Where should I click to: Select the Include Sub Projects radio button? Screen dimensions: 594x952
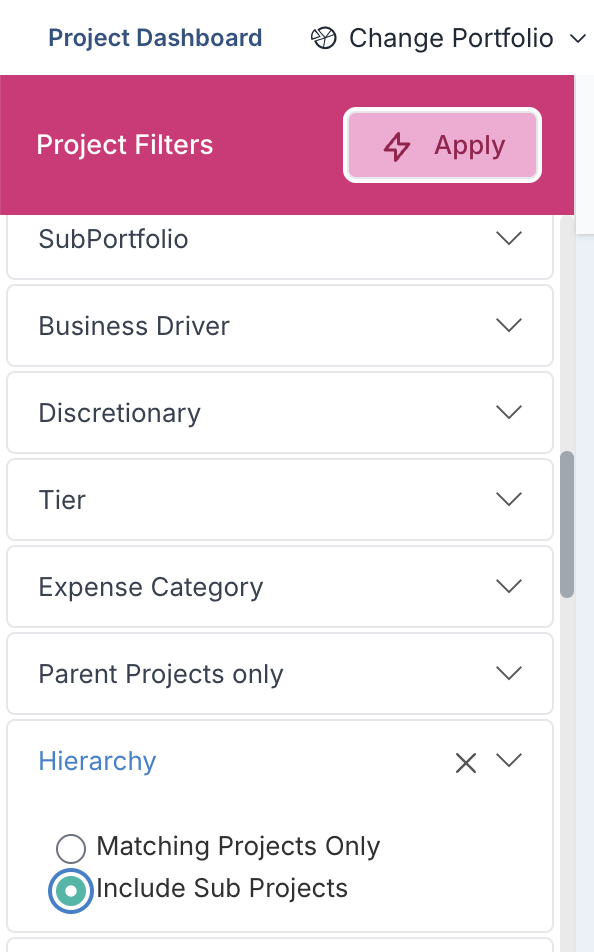[70, 891]
